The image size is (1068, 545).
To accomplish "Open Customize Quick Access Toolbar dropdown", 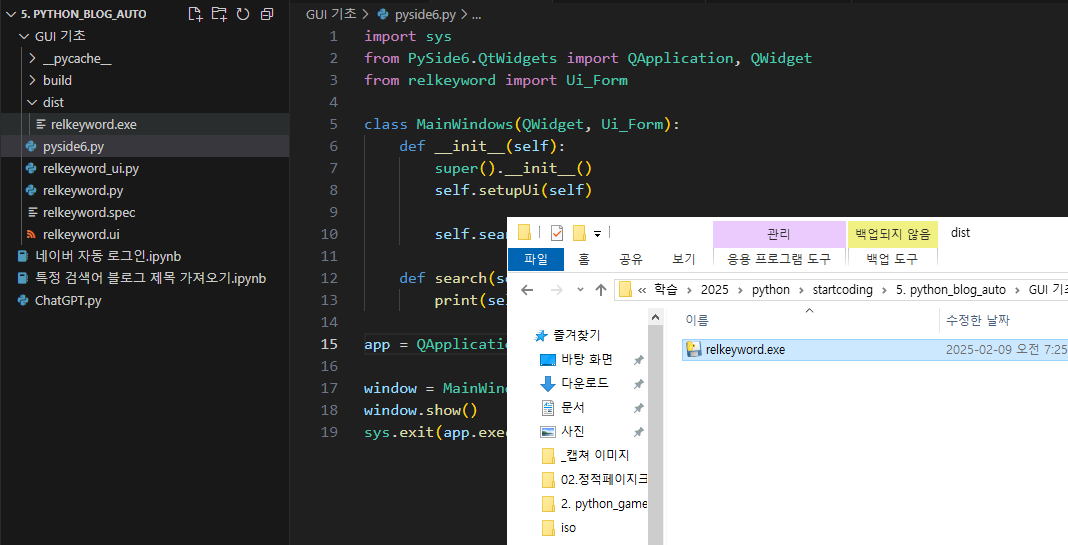I will (597, 234).
